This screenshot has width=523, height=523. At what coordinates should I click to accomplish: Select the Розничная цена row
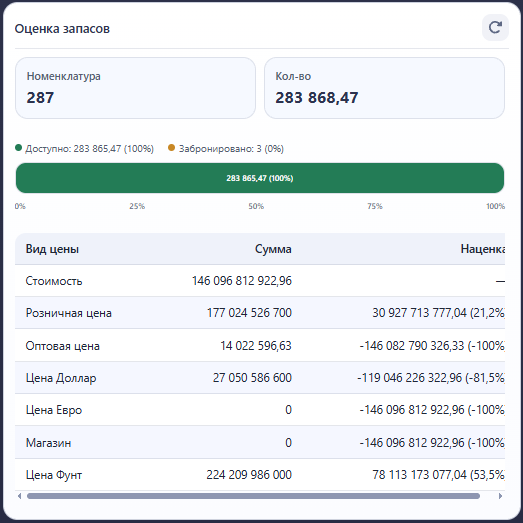point(260,313)
